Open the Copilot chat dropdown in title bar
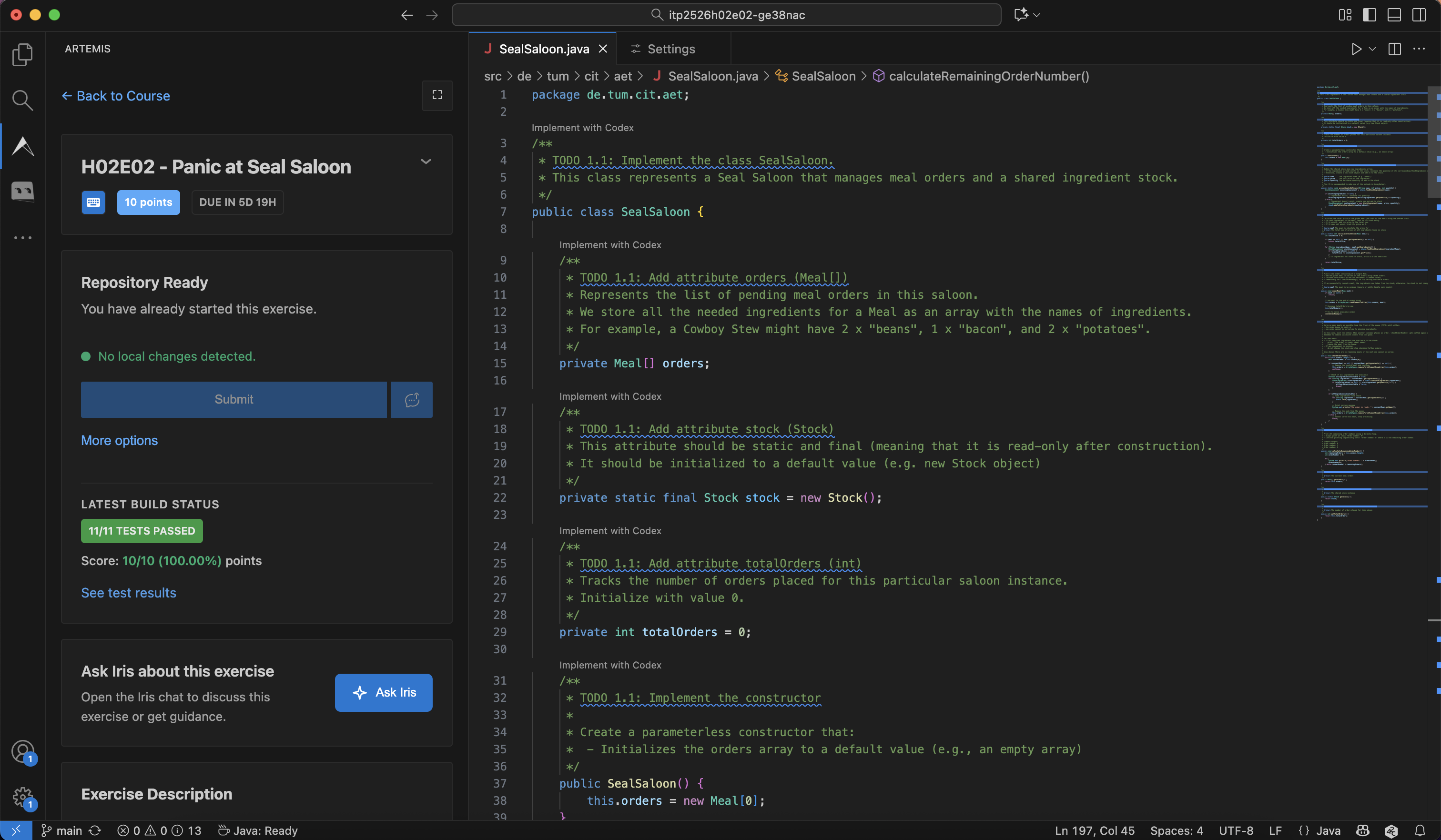This screenshot has height=840, width=1441. click(1037, 15)
